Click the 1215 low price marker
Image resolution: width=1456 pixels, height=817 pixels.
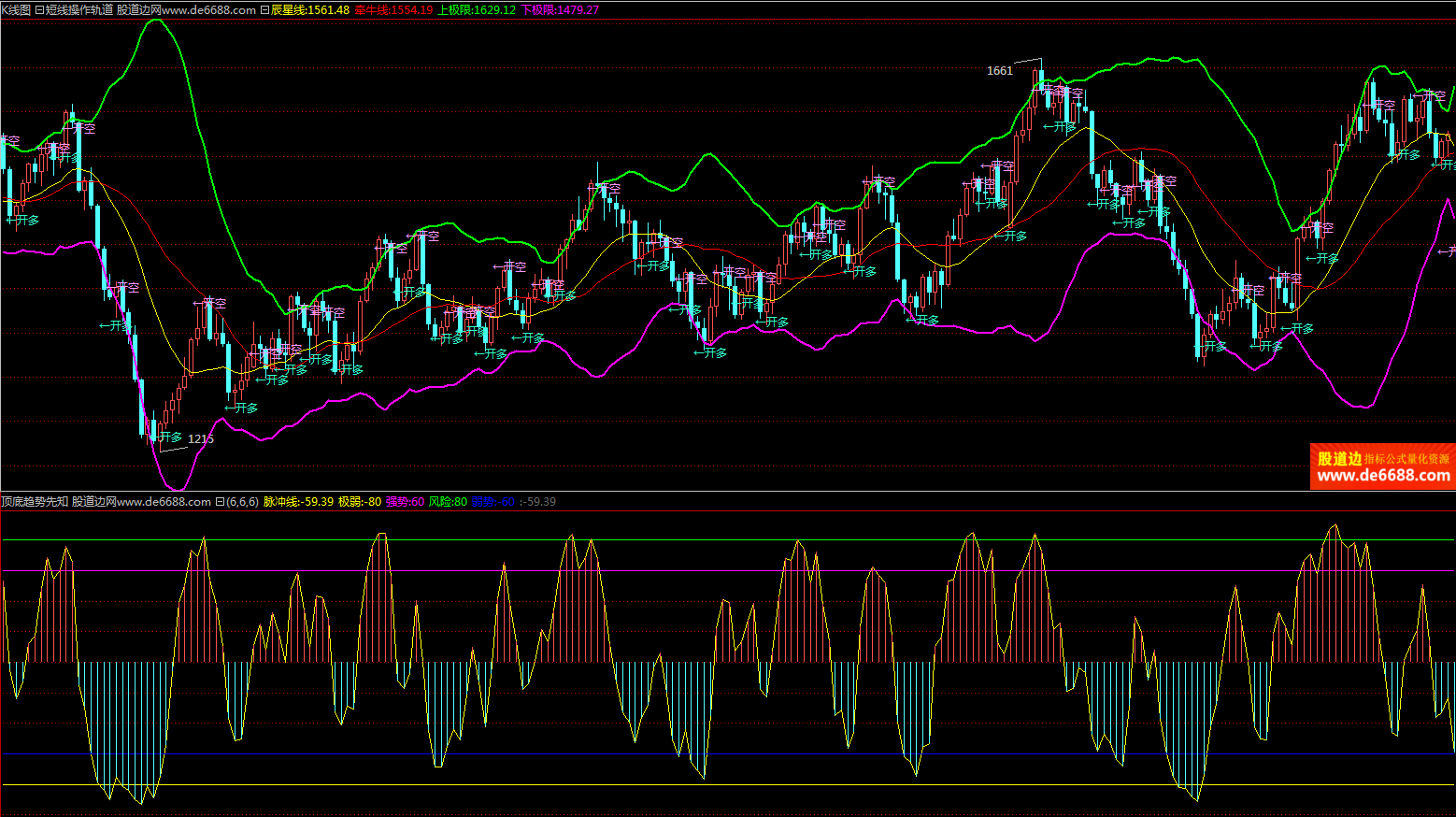(x=201, y=439)
